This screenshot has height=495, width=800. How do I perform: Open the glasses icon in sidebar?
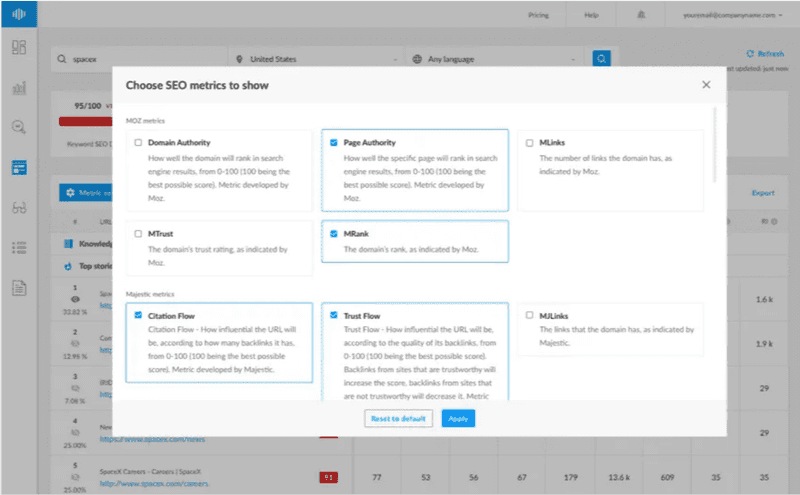click(19, 208)
